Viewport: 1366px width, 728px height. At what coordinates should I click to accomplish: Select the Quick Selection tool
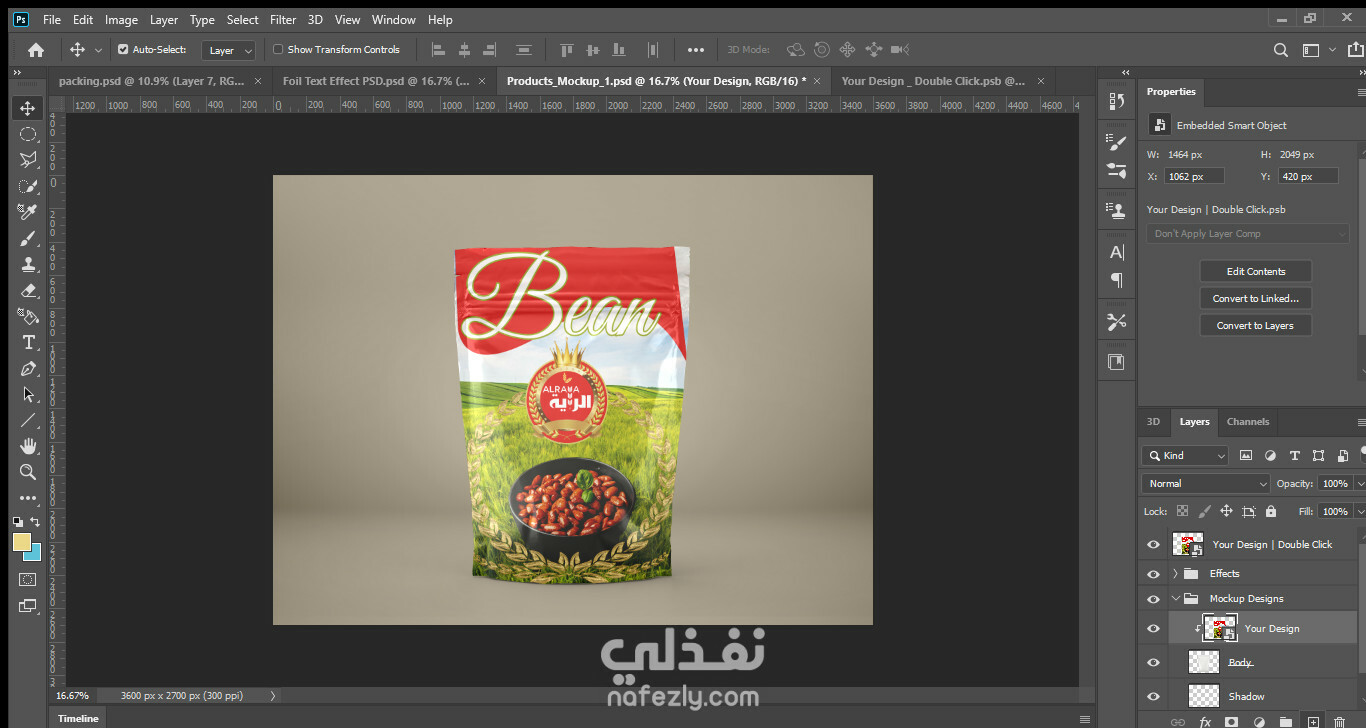[x=28, y=186]
